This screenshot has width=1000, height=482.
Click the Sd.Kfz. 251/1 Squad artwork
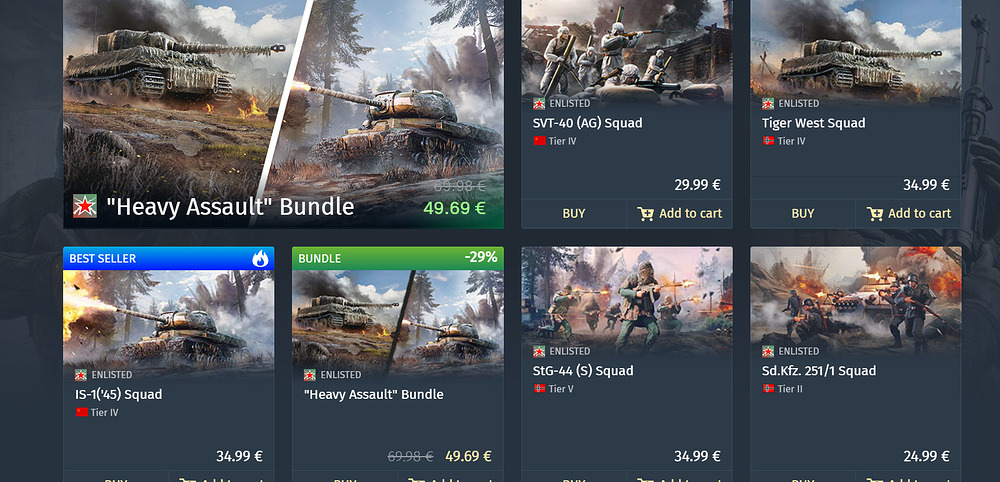(856, 301)
